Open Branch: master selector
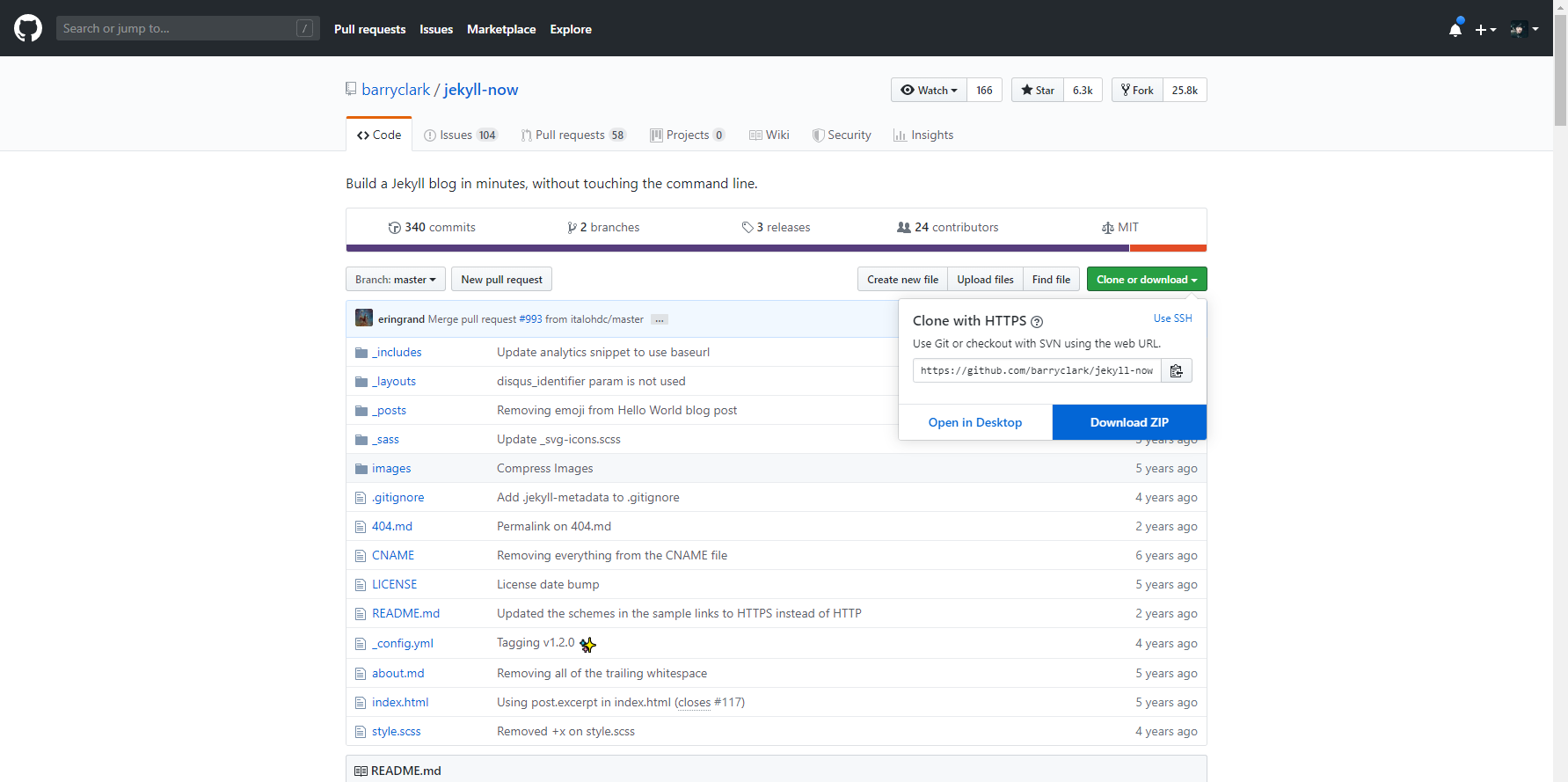The width and height of the screenshot is (1568, 782). point(396,279)
